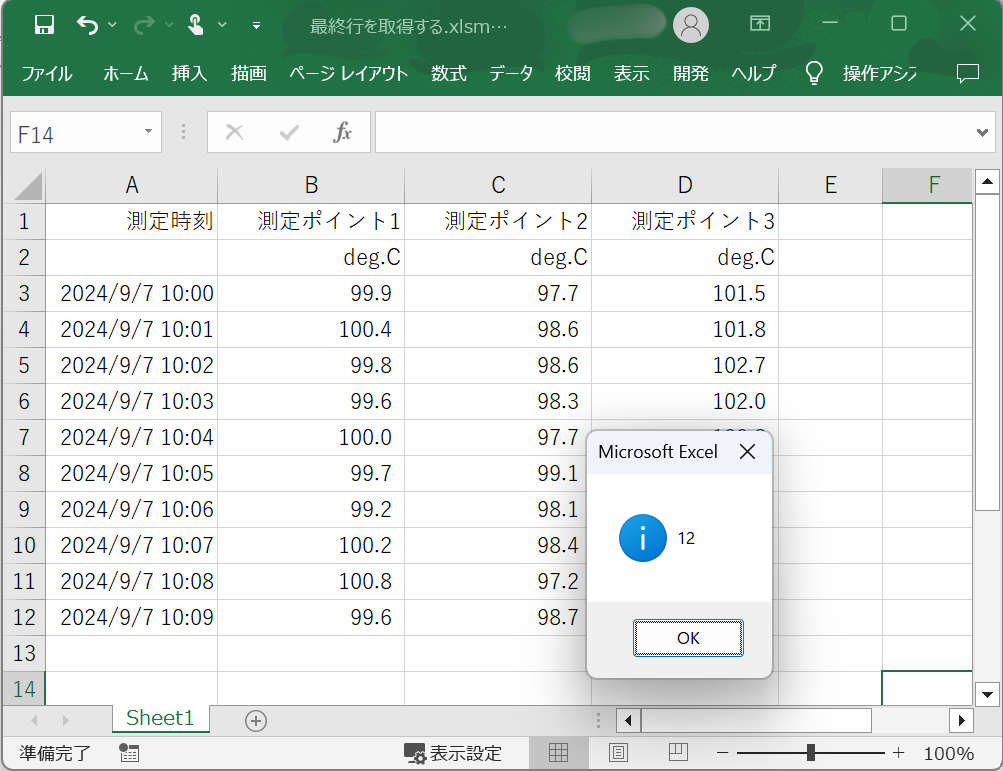Open the ホーム ribbon tab

click(x=126, y=74)
